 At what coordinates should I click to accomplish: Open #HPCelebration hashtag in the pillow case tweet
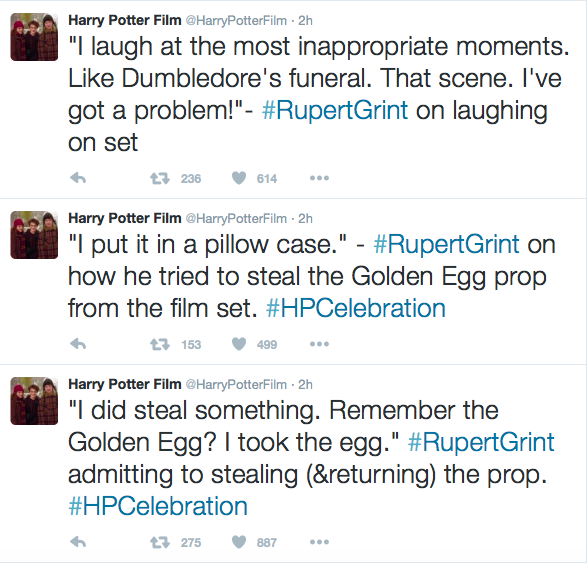(x=356, y=308)
